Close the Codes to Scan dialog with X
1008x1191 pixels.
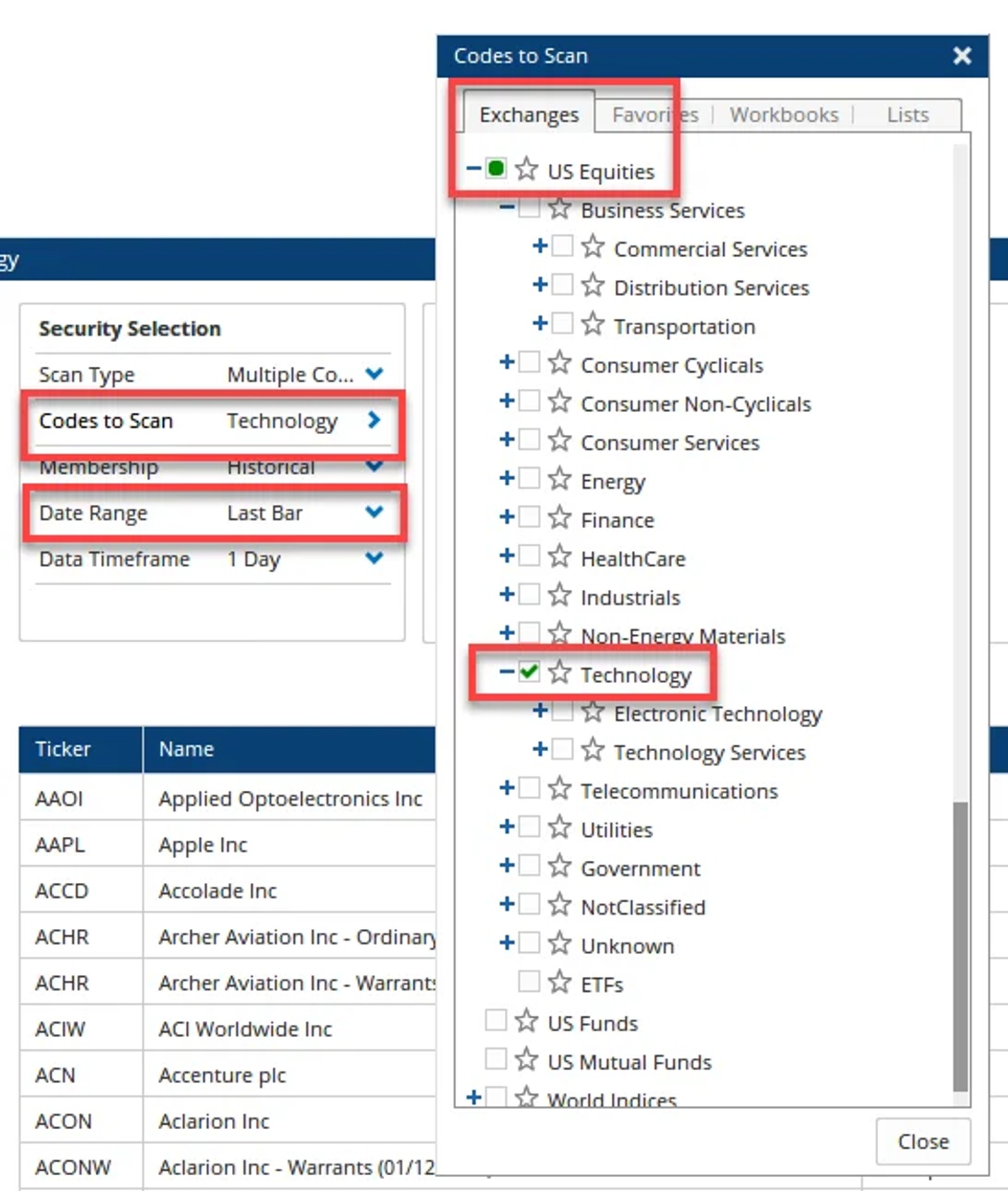click(x=962, y=55)
